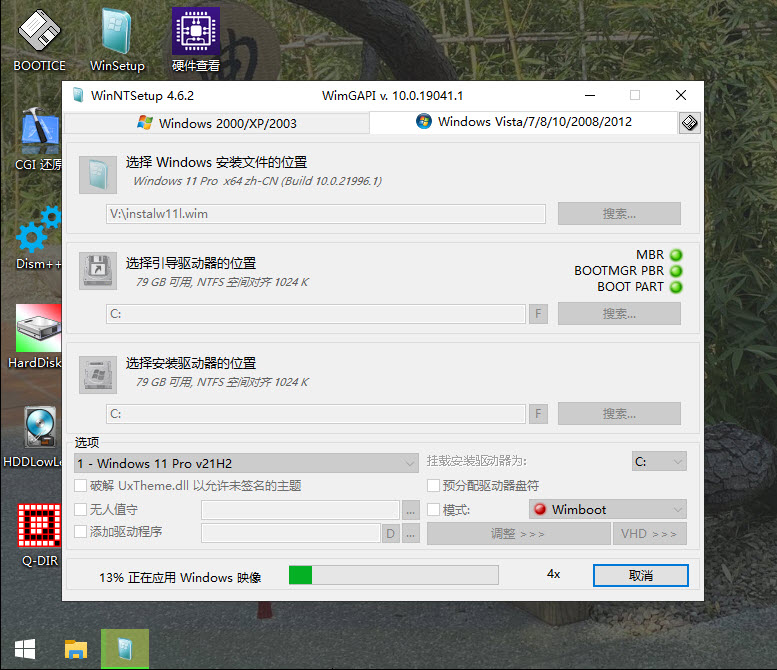777x670 pixels.
Task: Toggle the 无人值守 unattended checkbox
Action: 80,509
